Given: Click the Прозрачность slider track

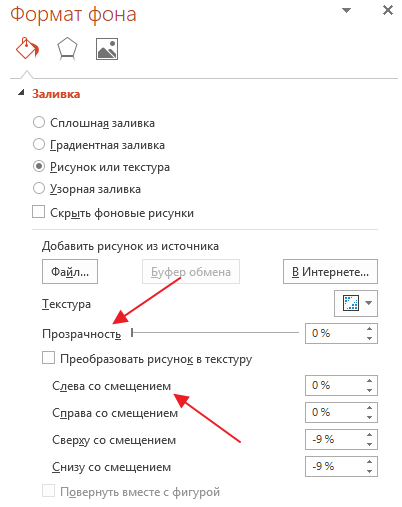Looking at the screenshot, I should coord(215,333).
